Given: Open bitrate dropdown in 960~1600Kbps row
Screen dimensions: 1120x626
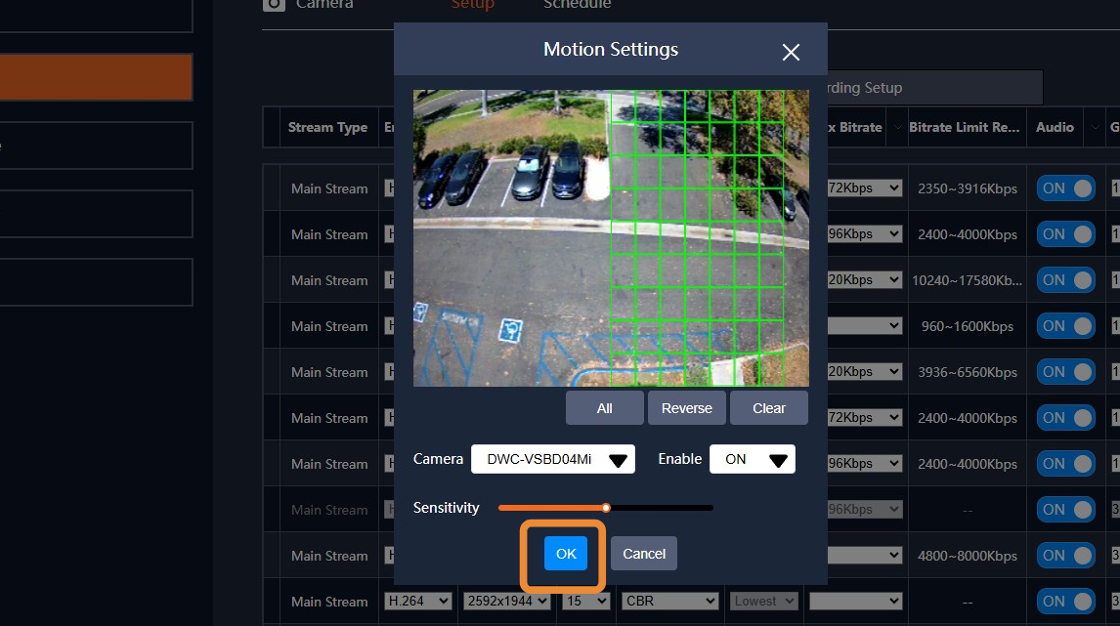Looking at the screenshot, I should coord(864,325).
